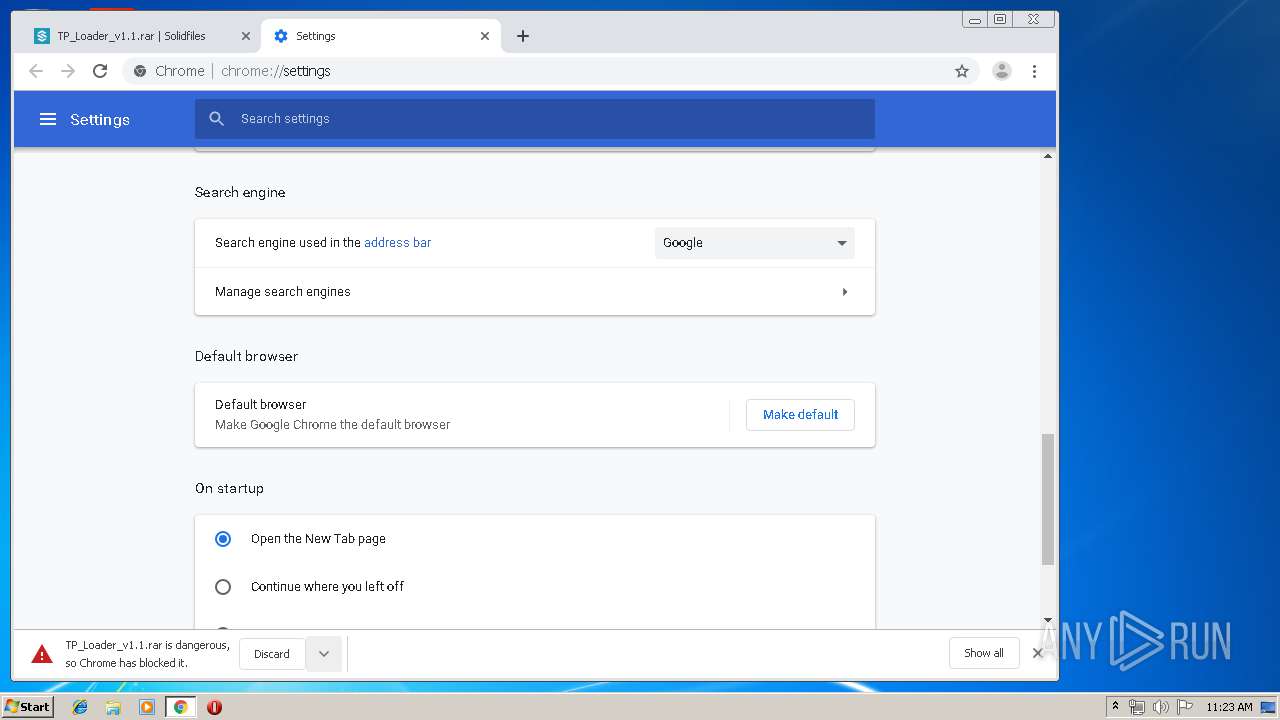Open the file explorer taskbar icon

tap(113, 707)
